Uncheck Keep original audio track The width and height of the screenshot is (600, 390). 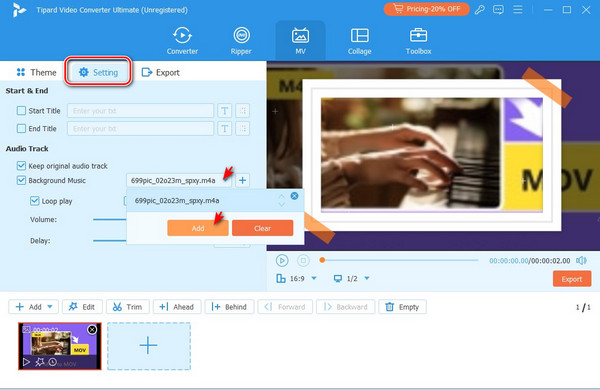point(21,166)
